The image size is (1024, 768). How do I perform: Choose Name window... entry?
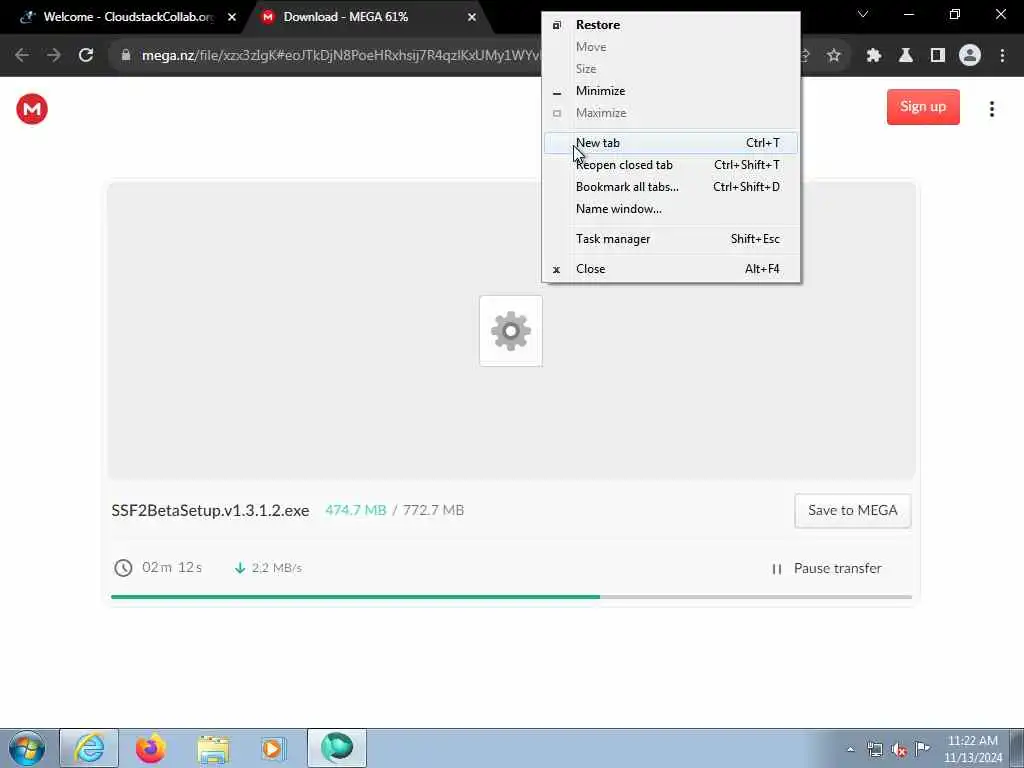671,209
